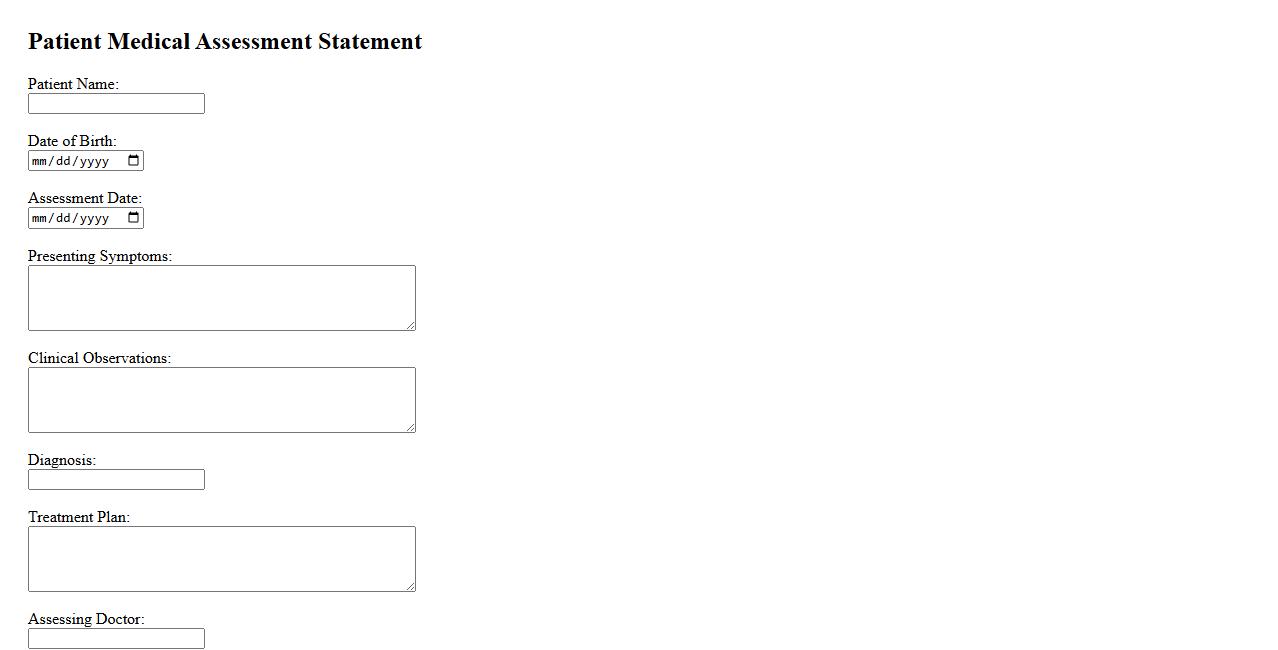Select the day segment in Assessment Date
Screen dimensions: 1278x650
point(63,218)
